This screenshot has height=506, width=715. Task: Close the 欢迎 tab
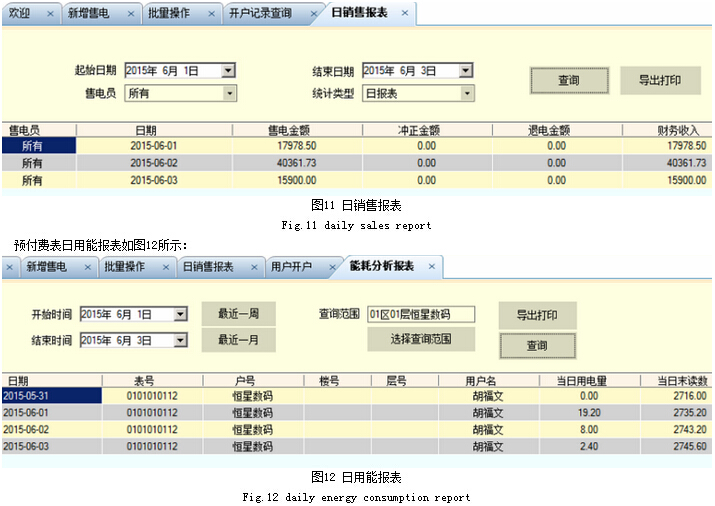tap(50, 14)
